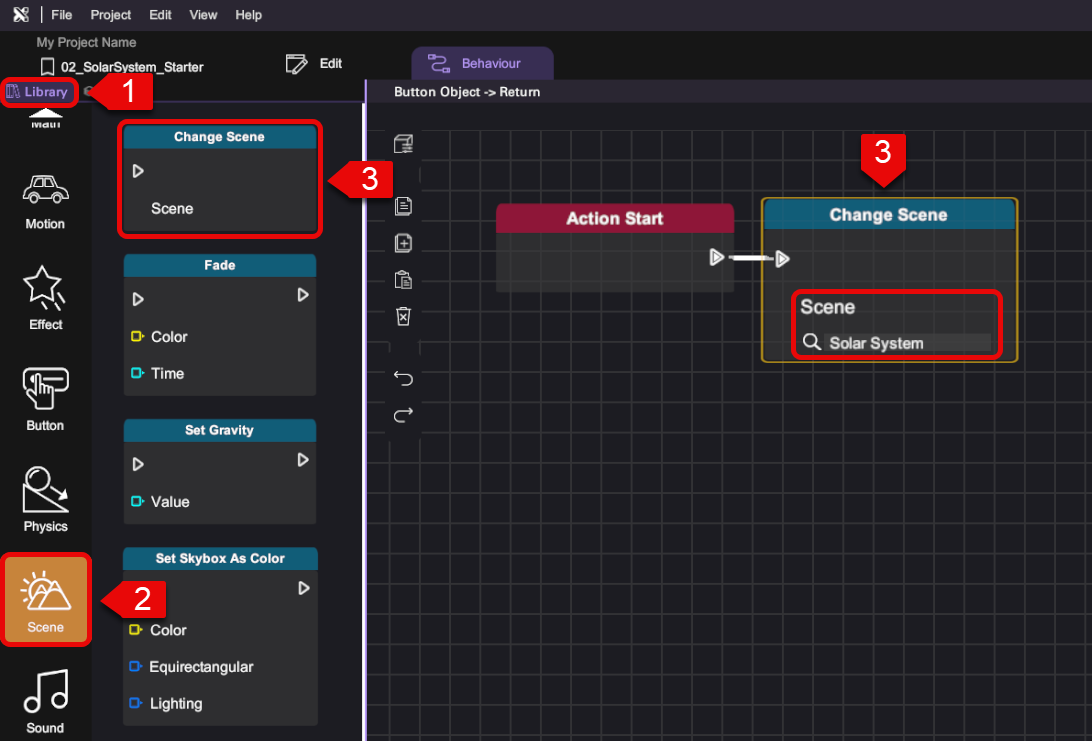Select the Scene category

45,600
